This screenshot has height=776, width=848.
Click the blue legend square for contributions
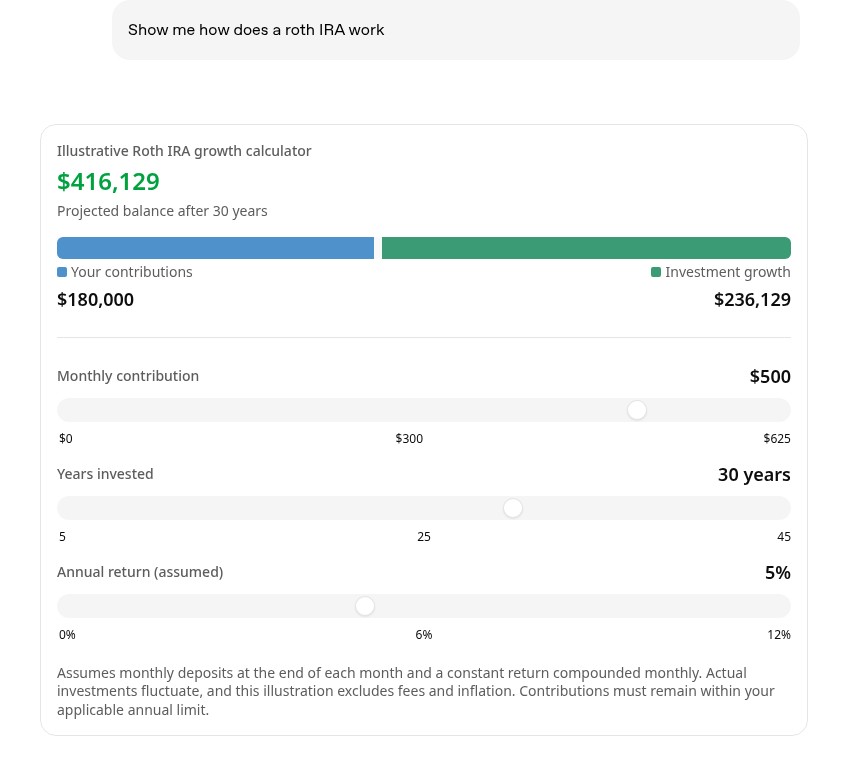point(62,272)
